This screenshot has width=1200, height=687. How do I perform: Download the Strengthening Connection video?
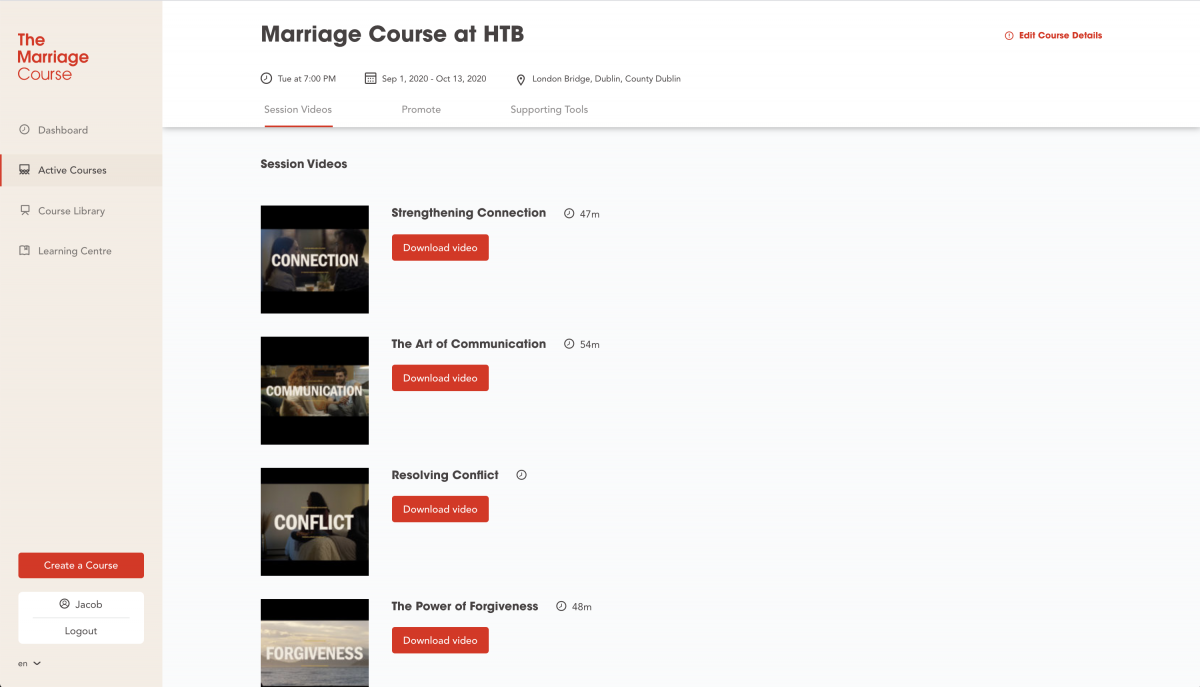tap(440, 247)
